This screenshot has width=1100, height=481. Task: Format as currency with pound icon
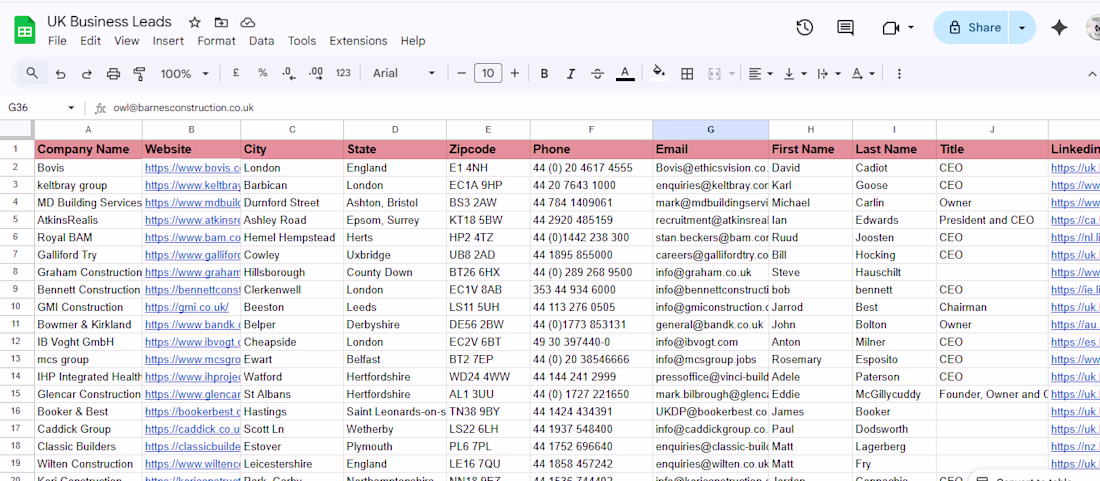click(236, 73)
